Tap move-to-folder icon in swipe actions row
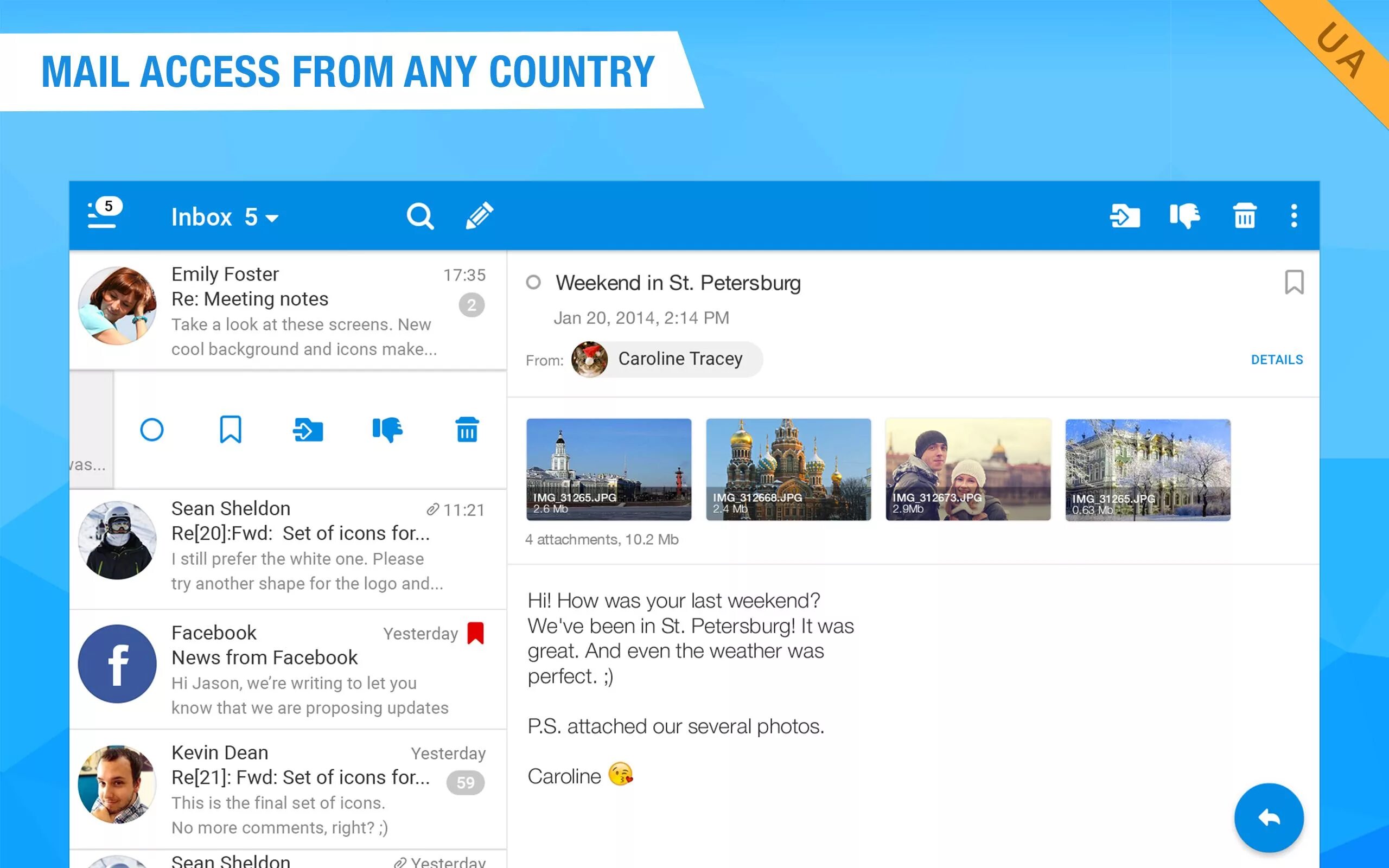The image size is (1389, 868). (x=308, y=430)
